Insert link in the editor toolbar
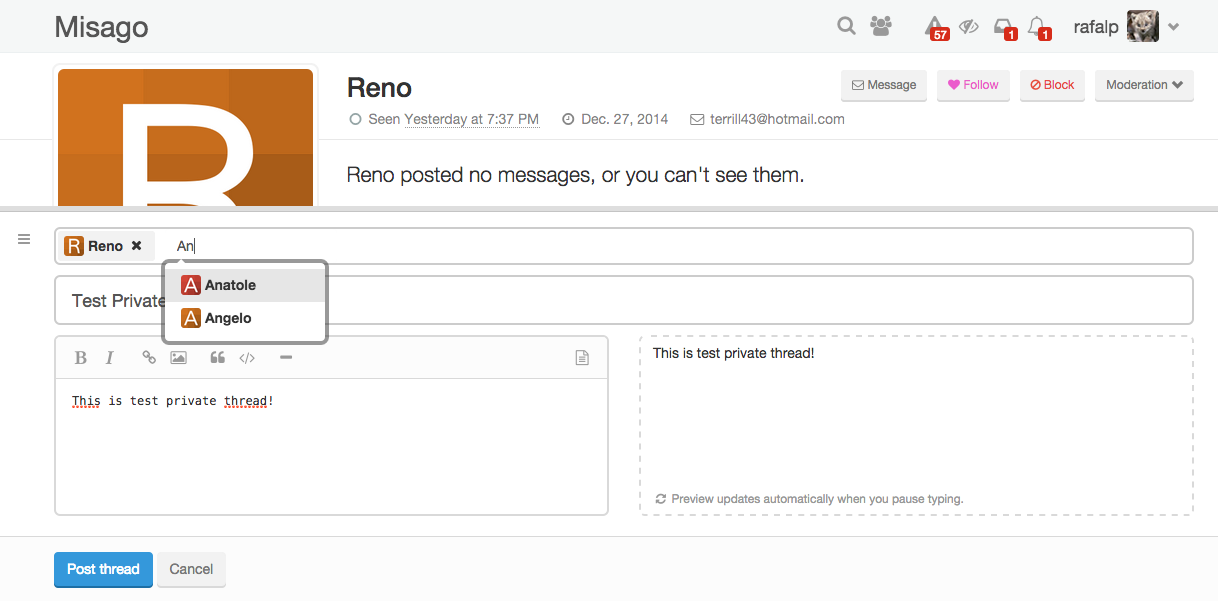Image resolution: width=1218 pixels, height=601 pixels. tap(149, 358)
